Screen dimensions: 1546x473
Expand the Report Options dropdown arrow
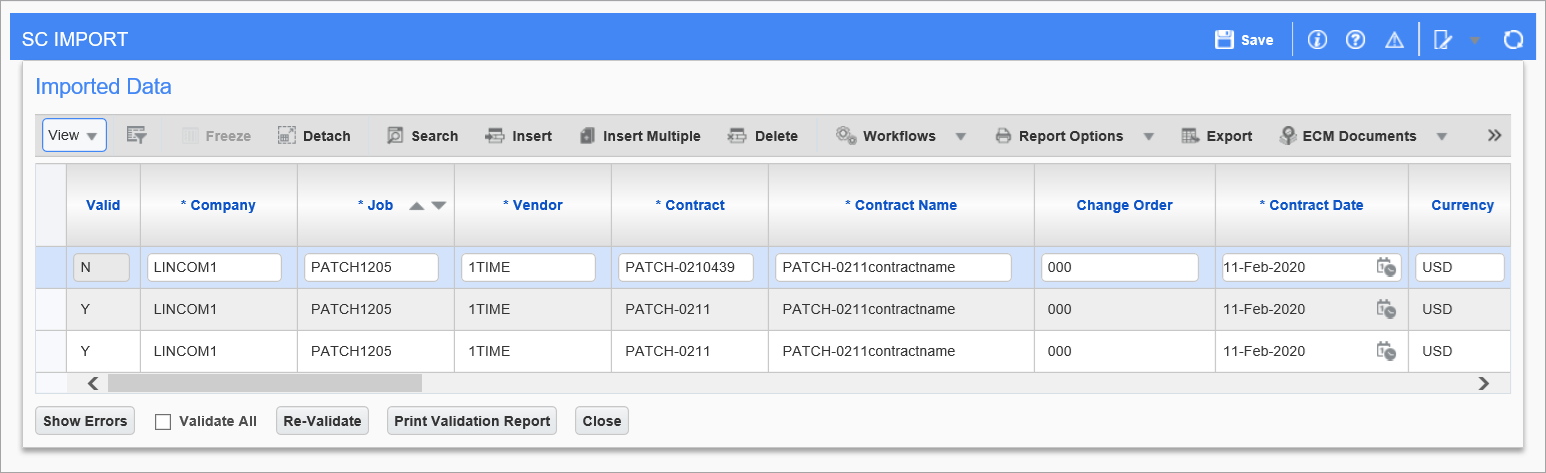(x=1148, y=136)
